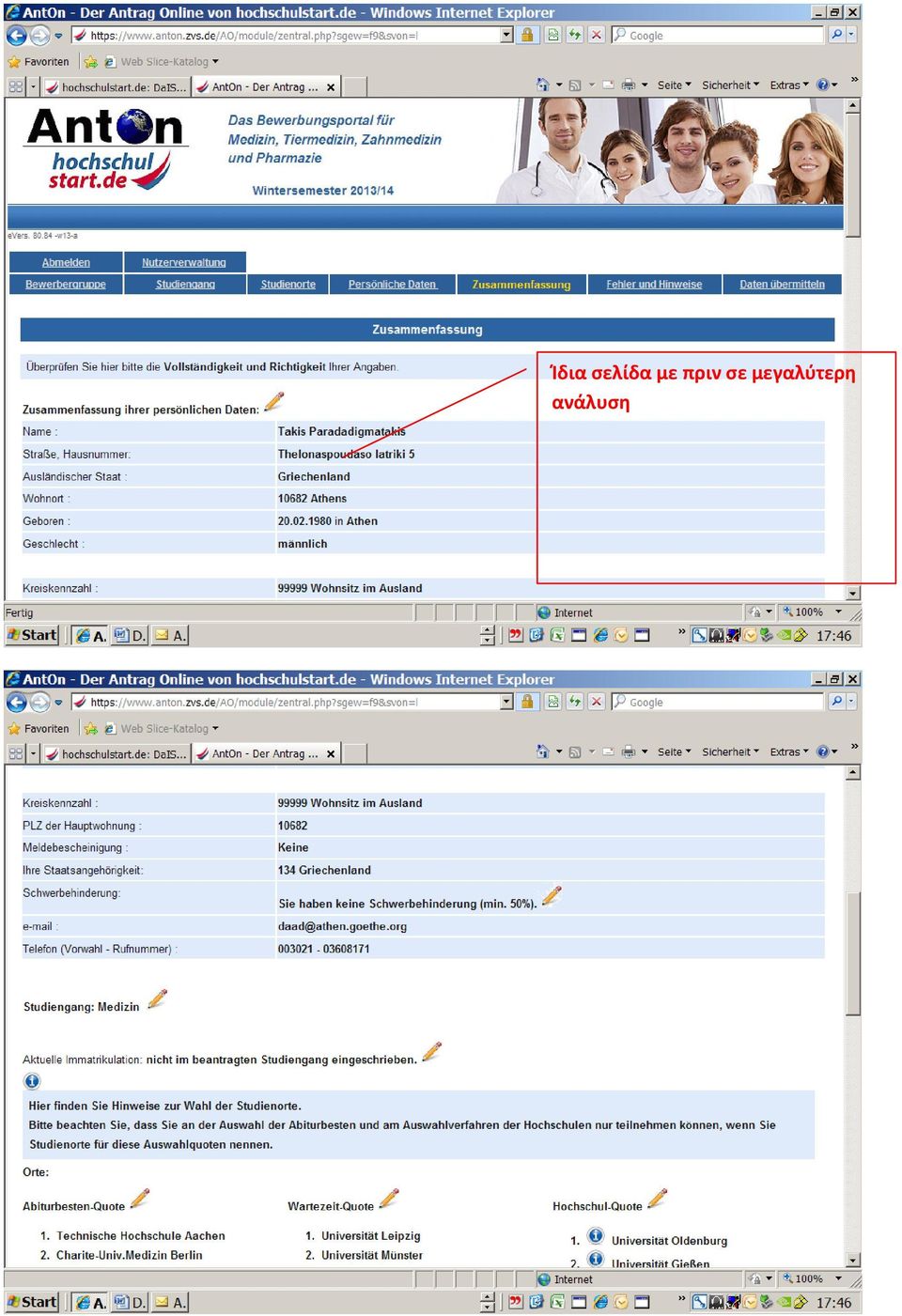Click scroll-down arrow of upper window page
Image resolution: width=902 pixels, height=1316 pixels.
pyautogui.click(x=853, y=593)
